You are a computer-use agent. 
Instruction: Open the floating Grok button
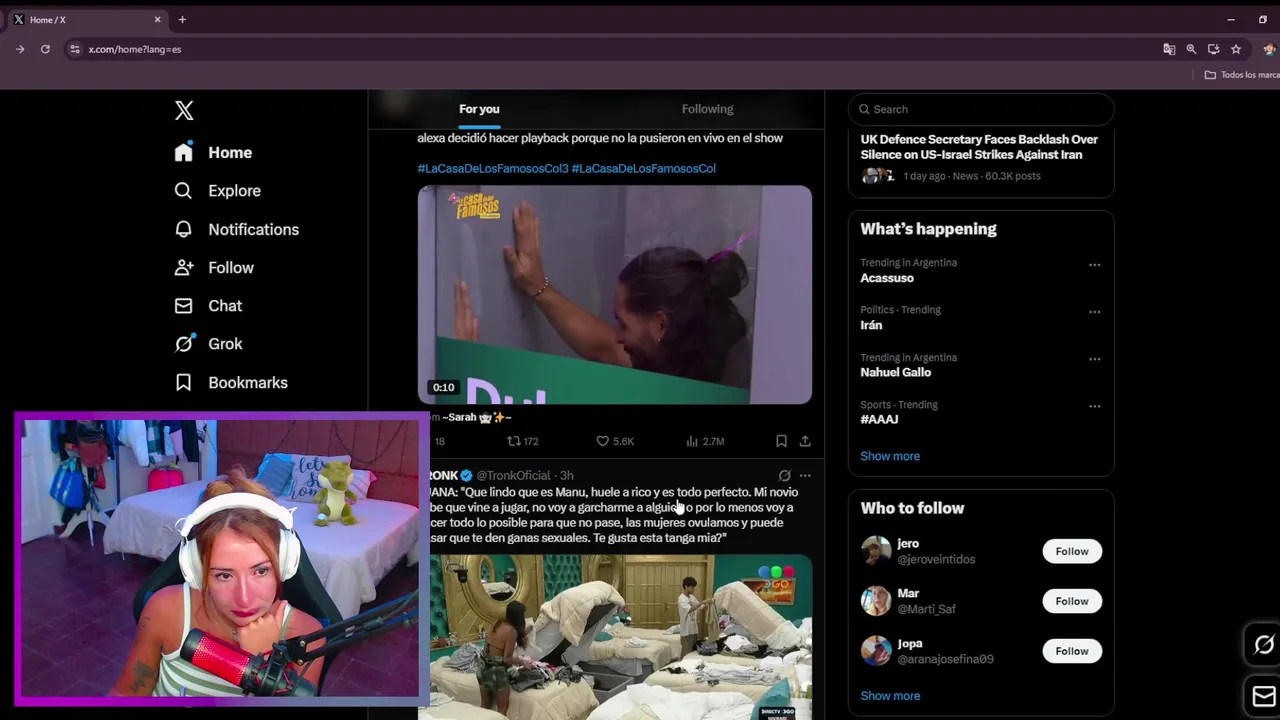pos(1264,645)
